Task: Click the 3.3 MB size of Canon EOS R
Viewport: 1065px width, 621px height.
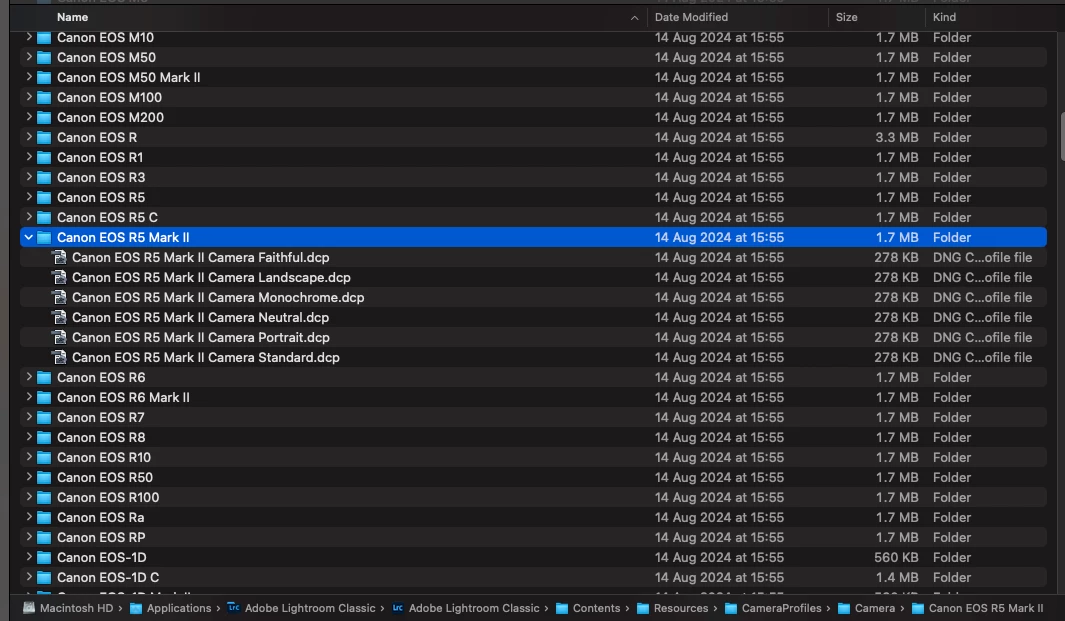Action: click(x=897, y=137)
